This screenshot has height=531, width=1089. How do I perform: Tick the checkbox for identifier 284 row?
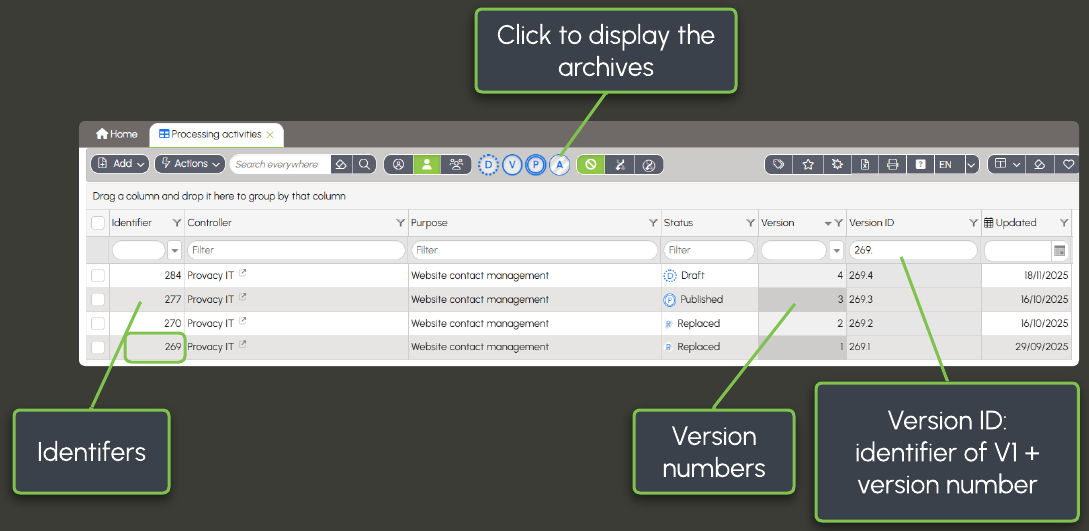(x=98, y=275)
